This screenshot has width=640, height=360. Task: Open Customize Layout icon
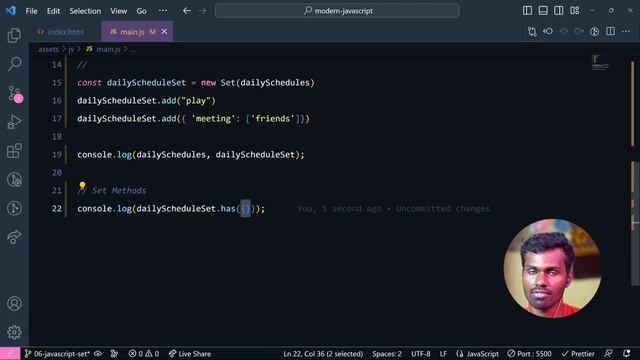[575, 11]
